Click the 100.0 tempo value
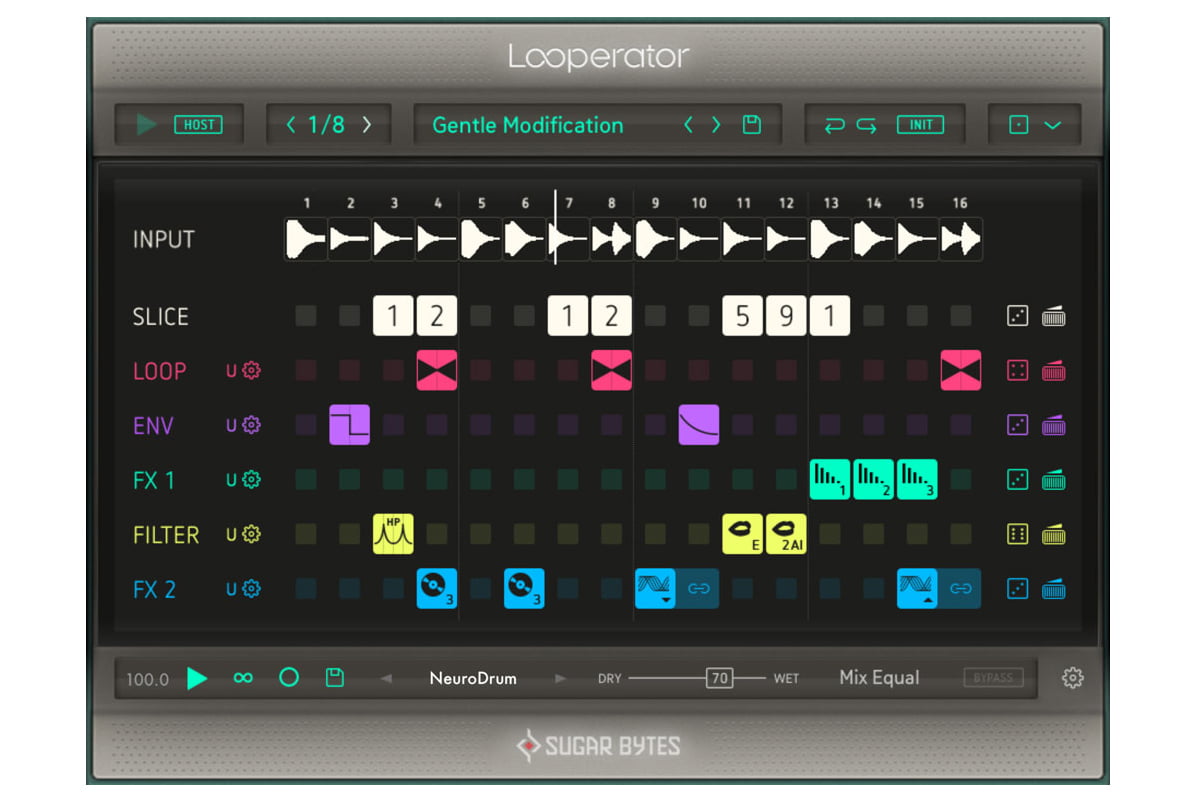1200x800 pixels. pos(147,679)
